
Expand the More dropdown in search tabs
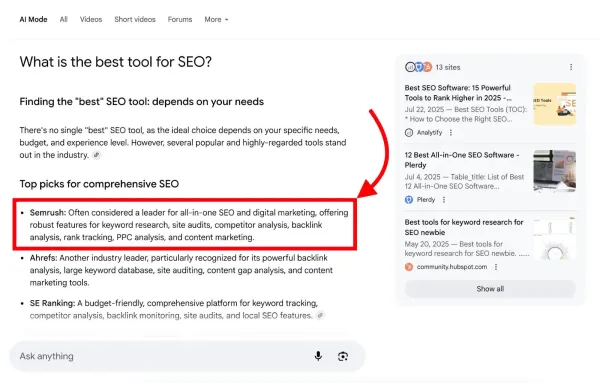coord(216,20)
